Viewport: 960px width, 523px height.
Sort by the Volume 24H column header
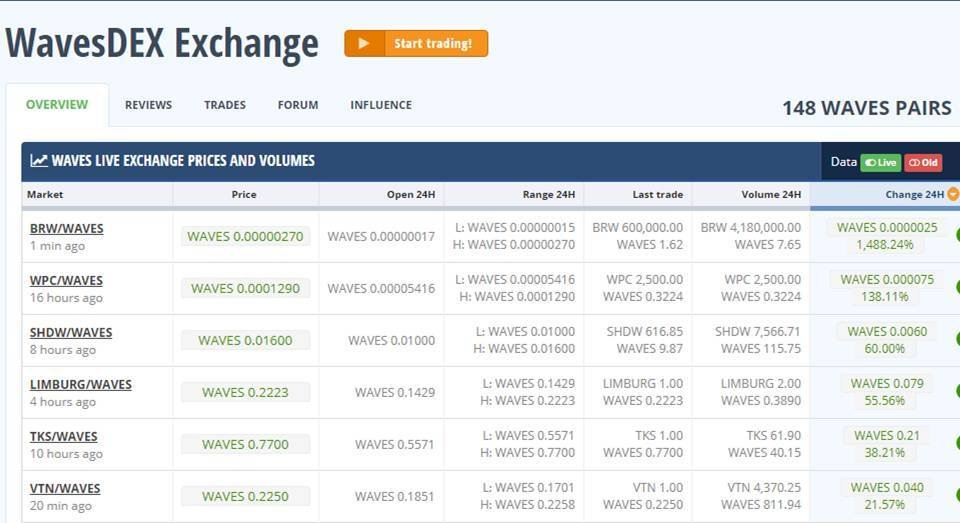[x=771, y=194]
